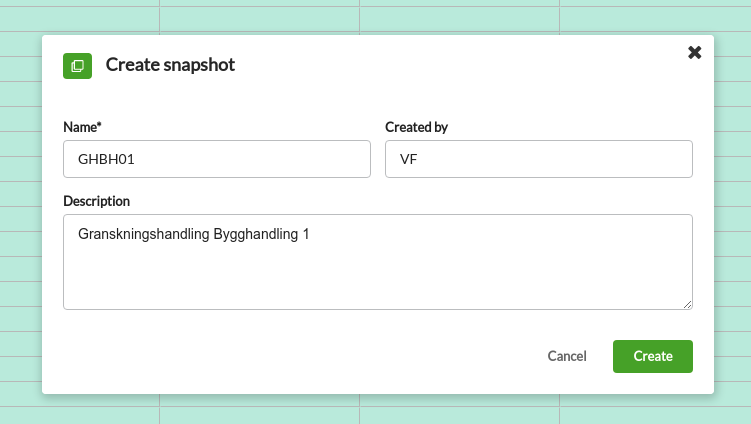The image size is (751, 424).
Task: Close the Create snapshot dialog with X
Action: [694, 52]
